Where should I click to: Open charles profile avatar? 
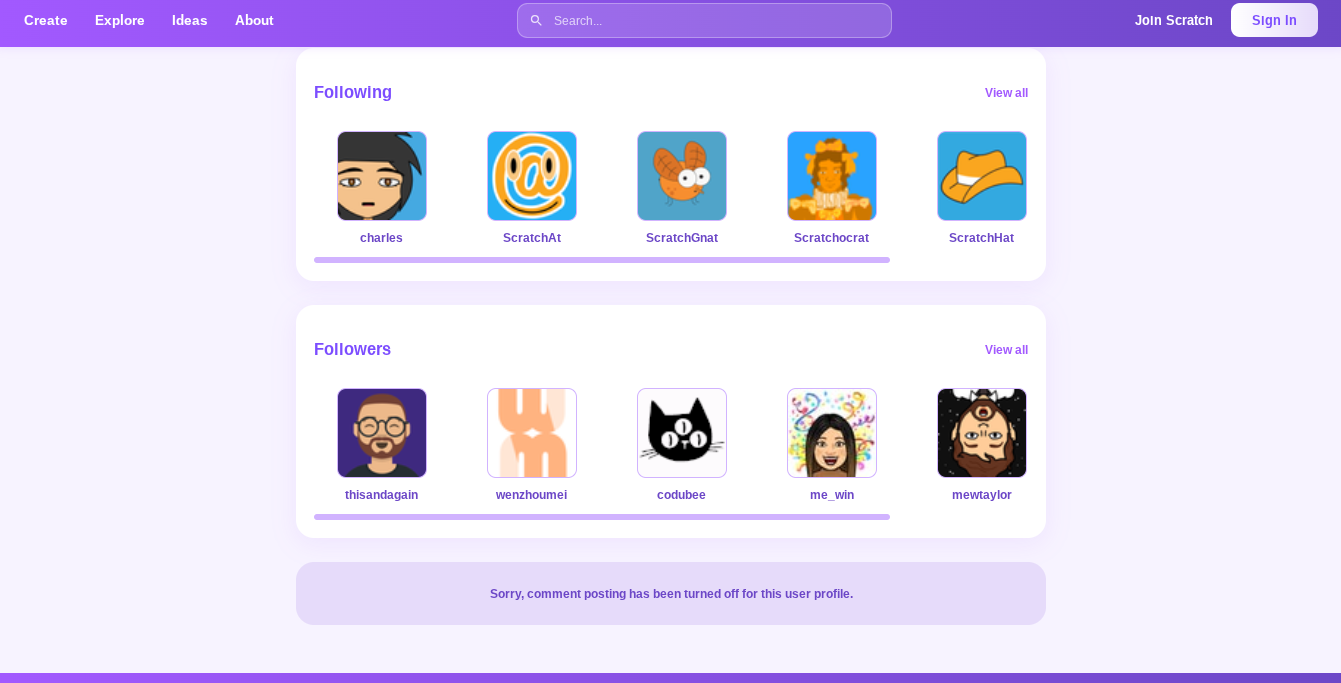pos(382,176)
